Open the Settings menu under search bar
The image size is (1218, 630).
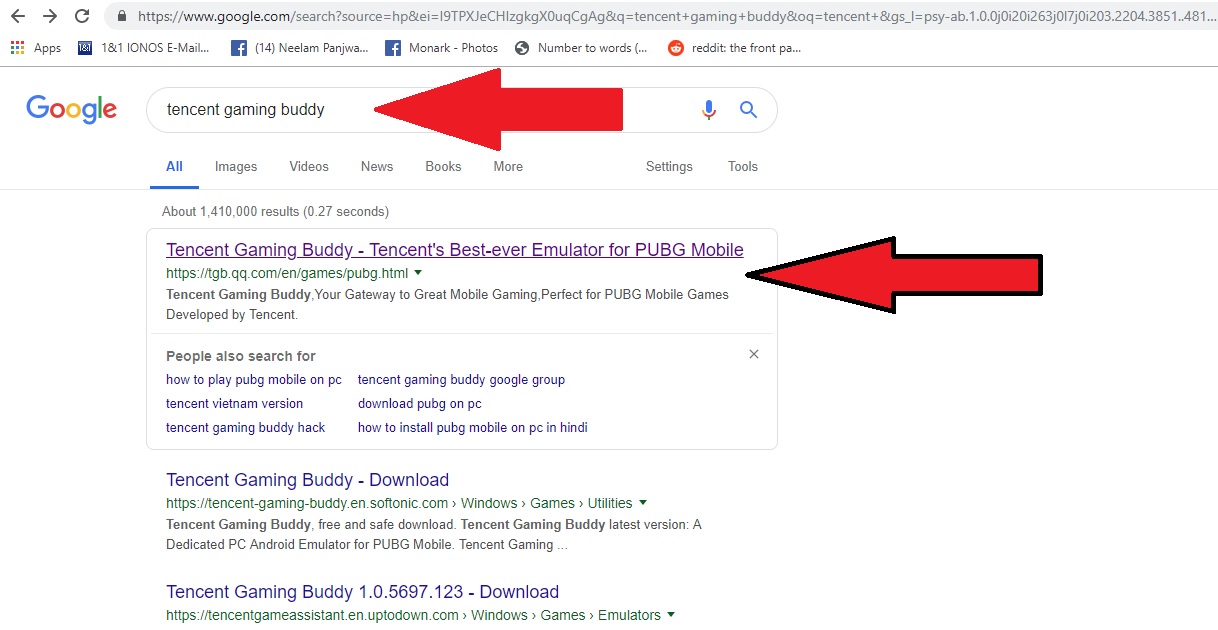click(669, 166)
